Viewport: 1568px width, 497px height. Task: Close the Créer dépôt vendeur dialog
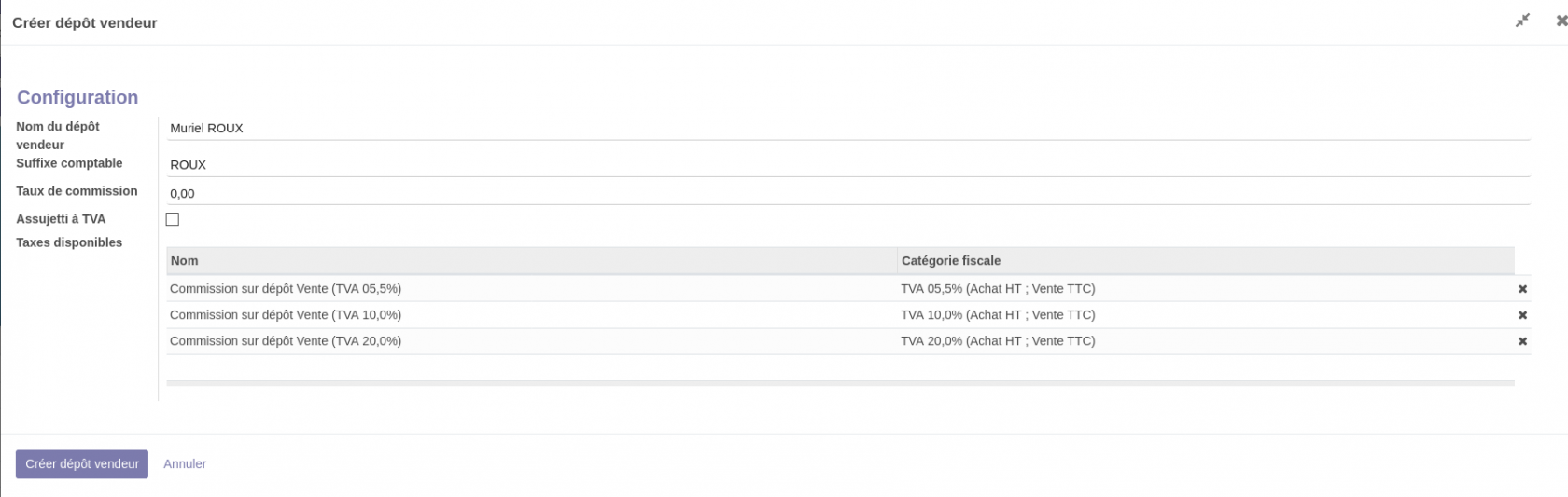coord(1561,21)
